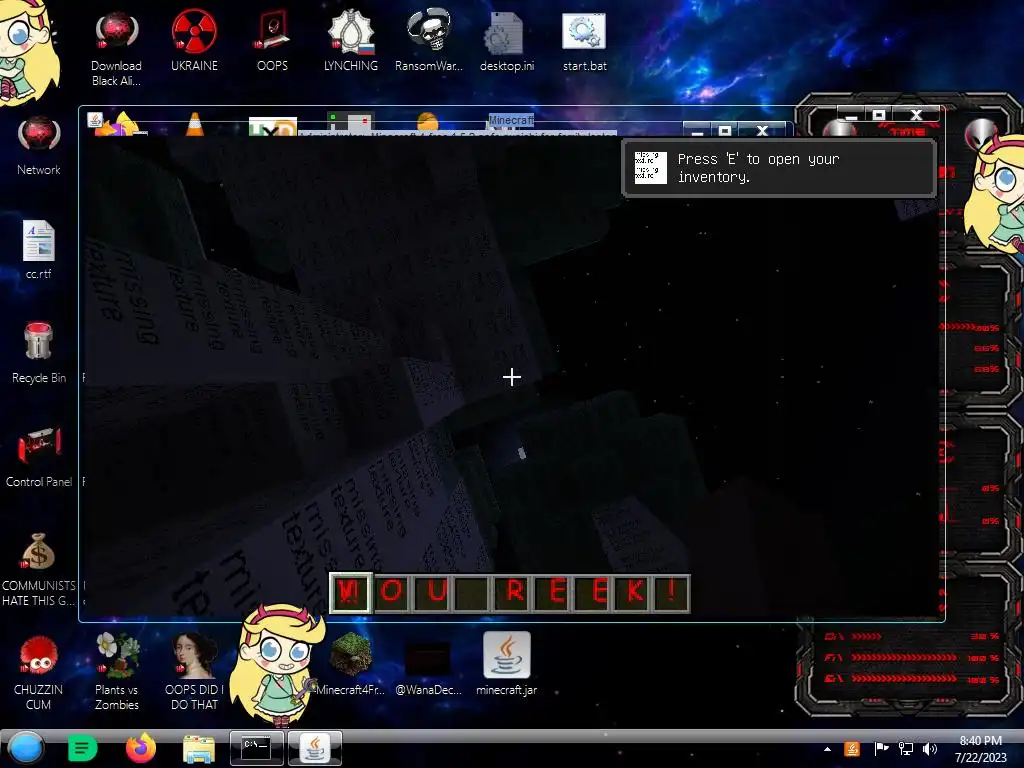The image size is (1024, 768).
Task: Select the hotbar slot with letter K
Action: tap(633, 593)
